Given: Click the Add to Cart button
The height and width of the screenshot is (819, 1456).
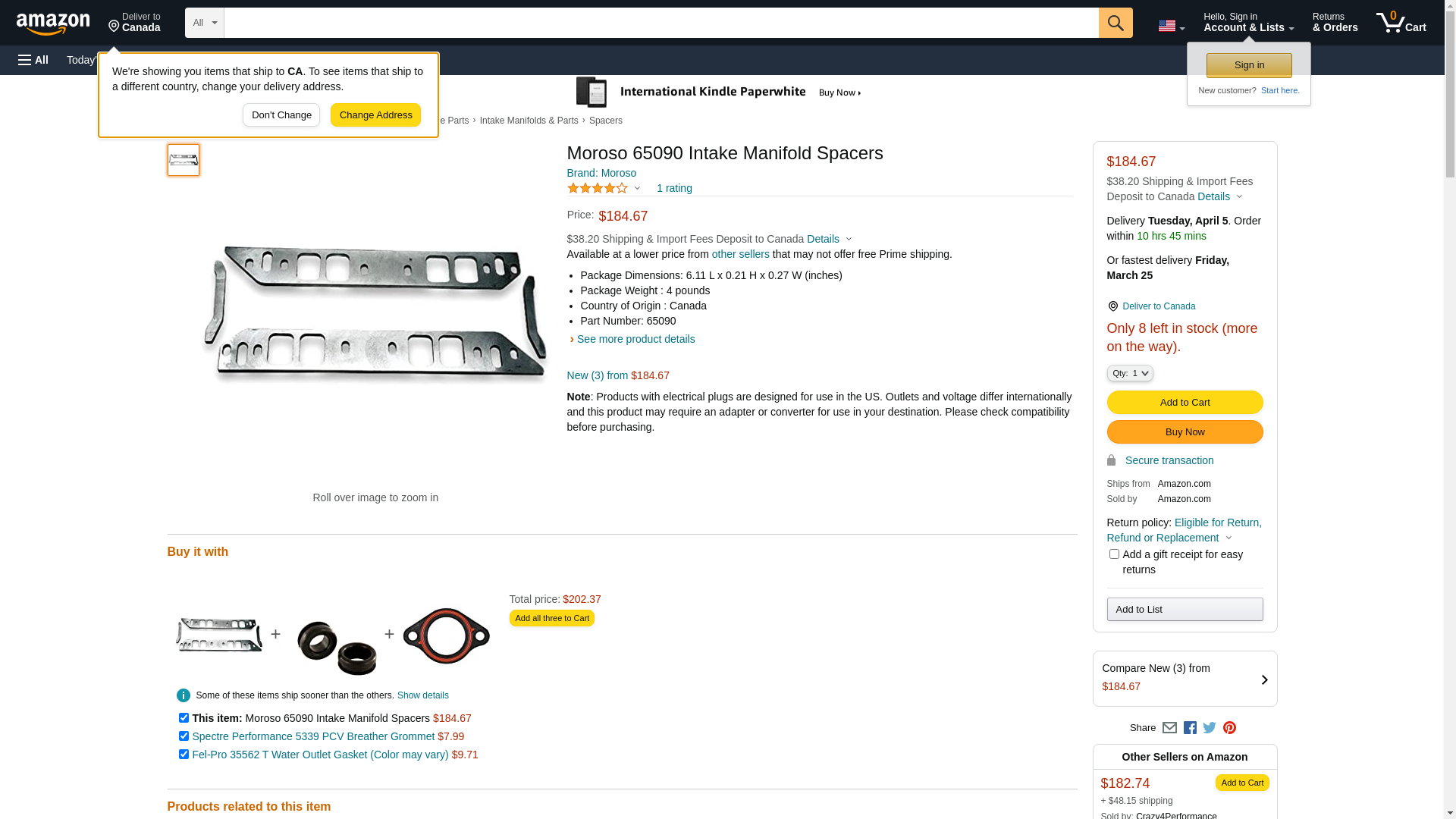Looking at the screenshot, I should click(1185, 403).
